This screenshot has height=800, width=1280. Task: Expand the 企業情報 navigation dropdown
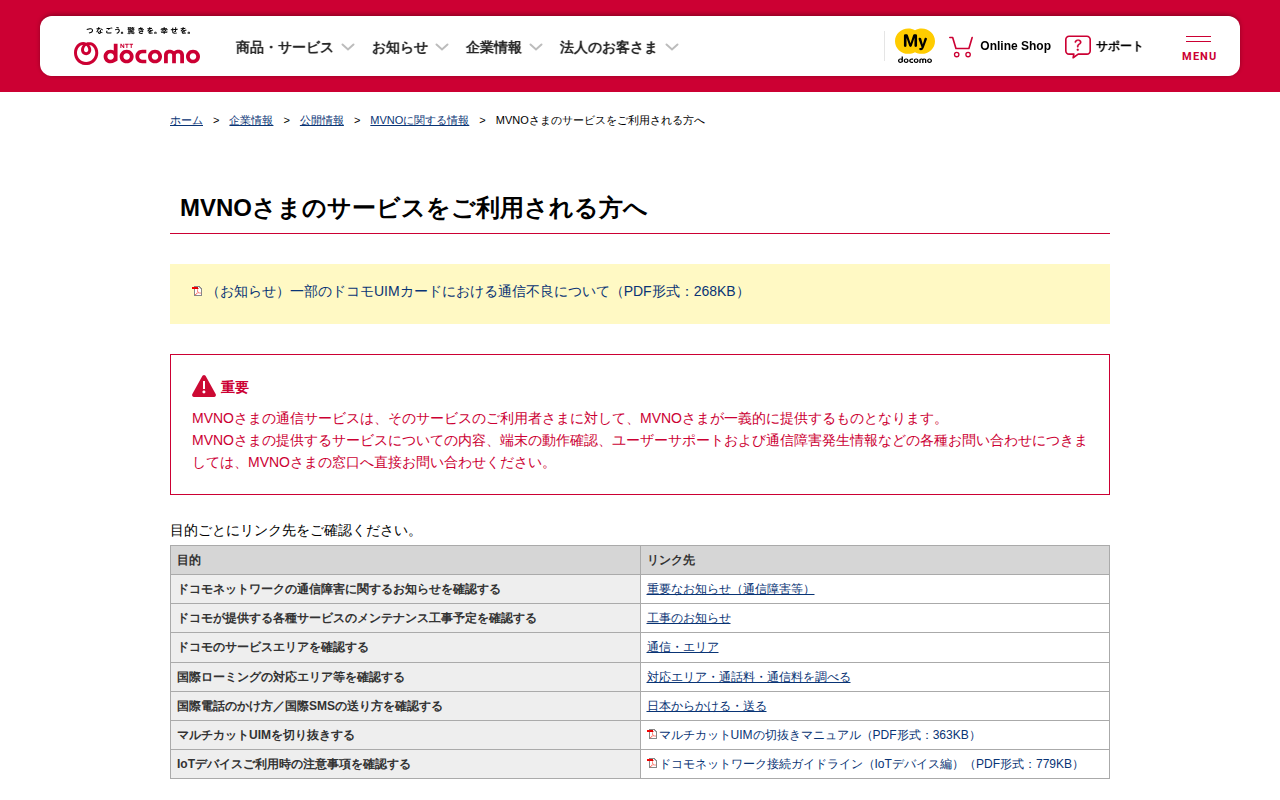coord(504,47)
